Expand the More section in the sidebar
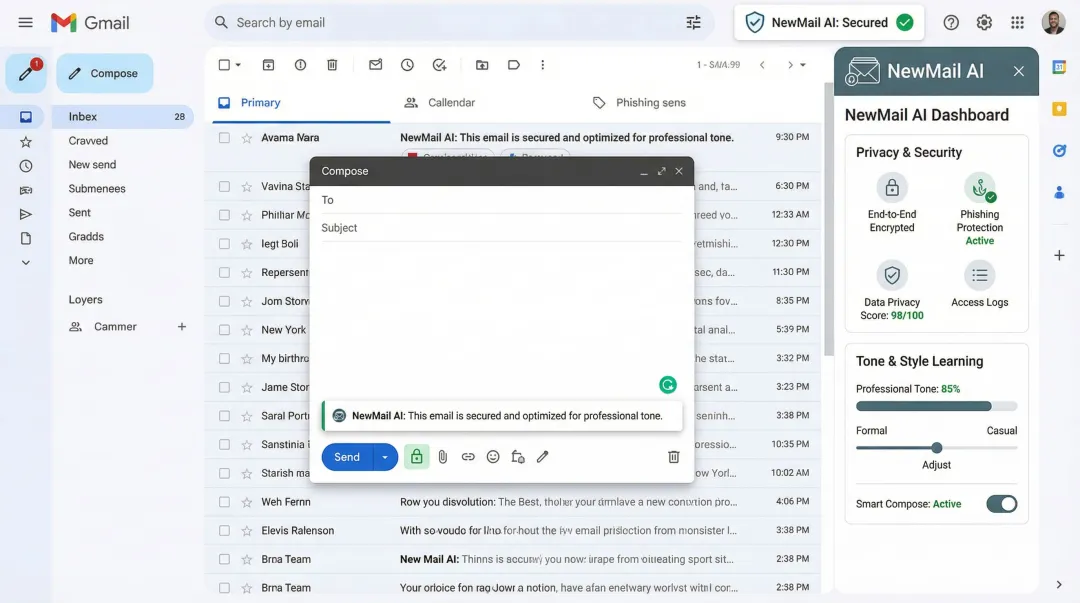 tap(80, 260)
